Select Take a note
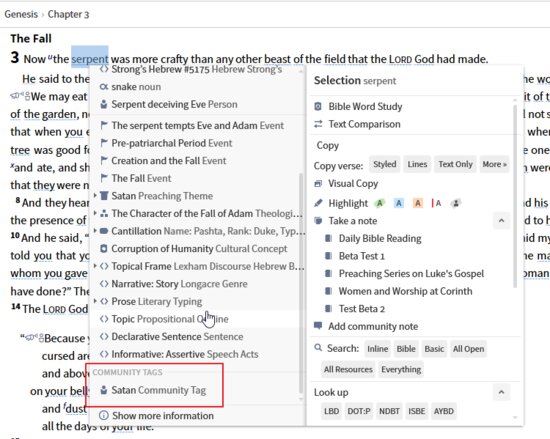 point(353,221)
